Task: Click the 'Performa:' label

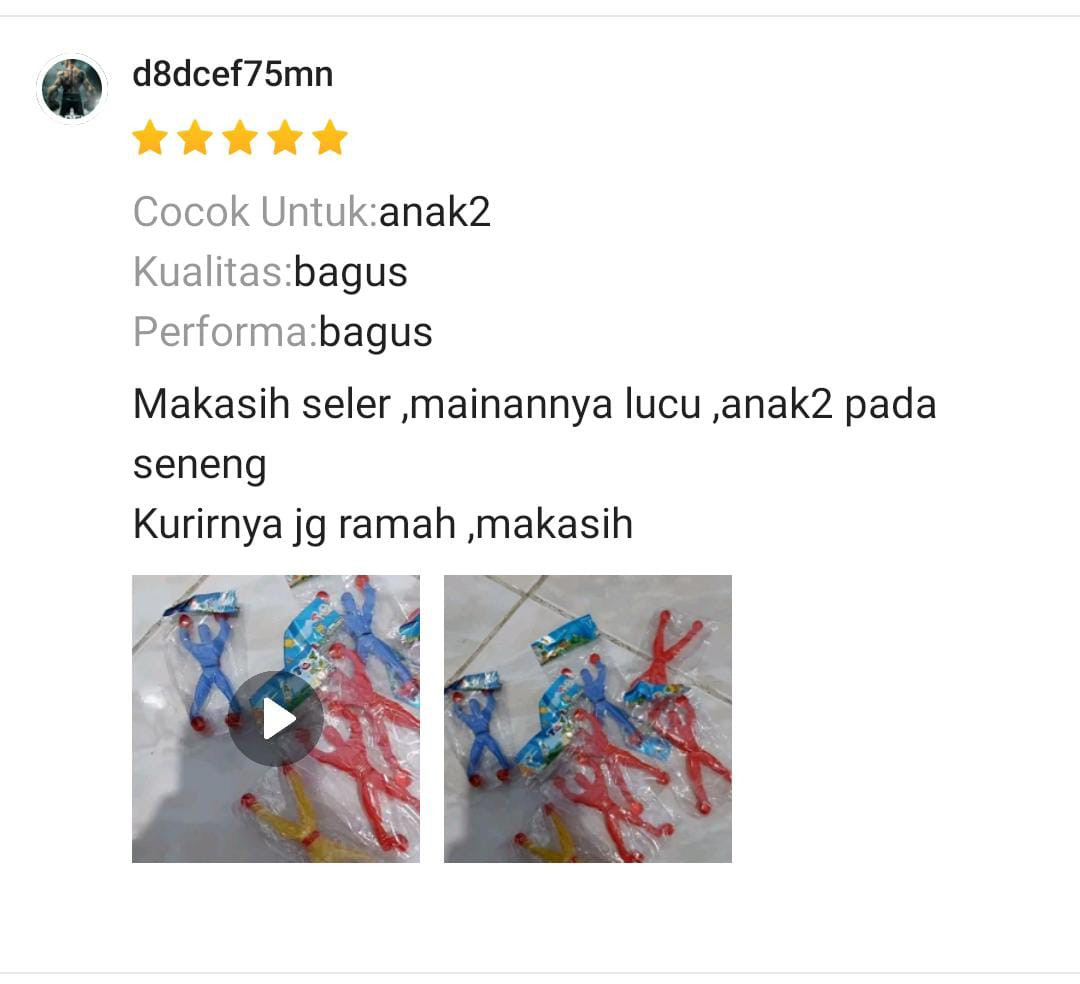Action: tap(225, 332)
